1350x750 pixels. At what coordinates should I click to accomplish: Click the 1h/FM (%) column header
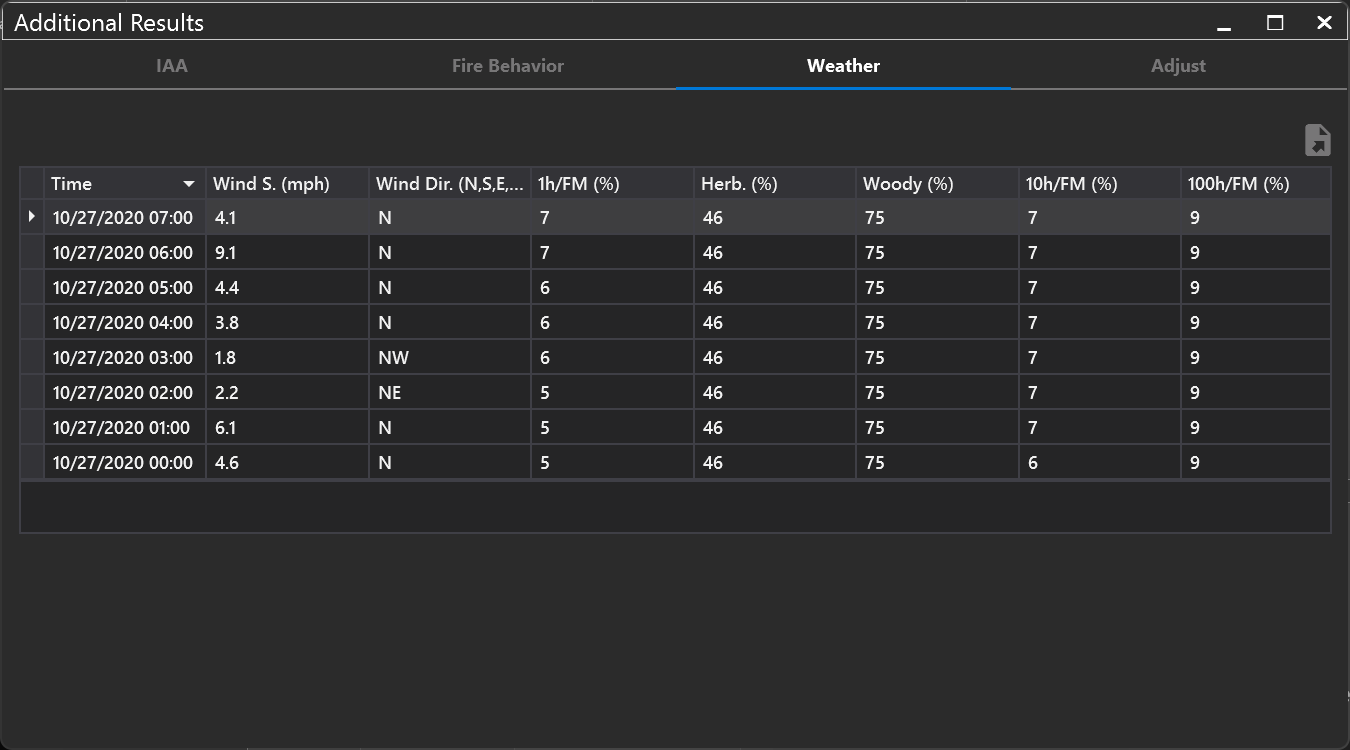(579, 184)
